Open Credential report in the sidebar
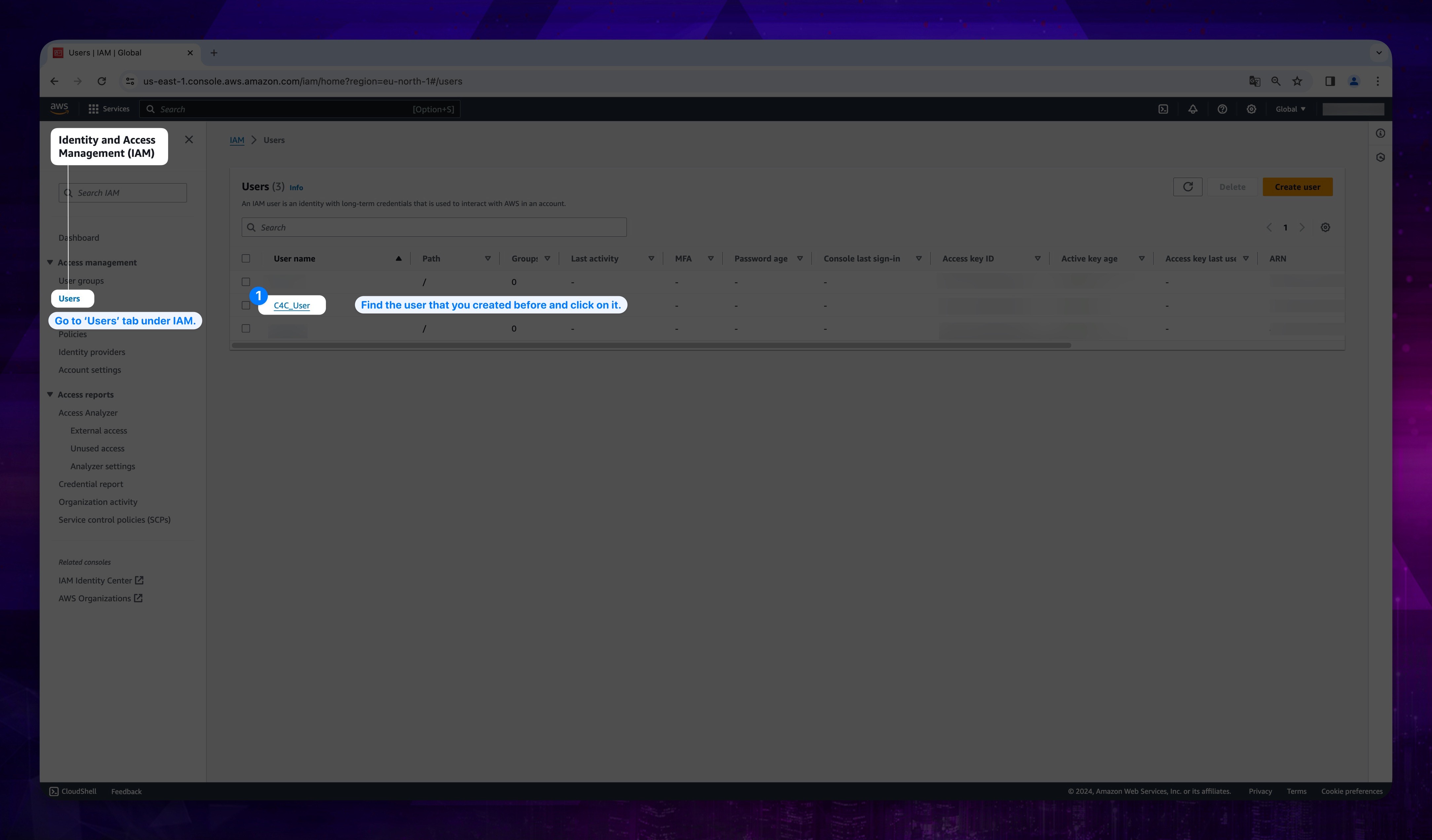 [x=90, y=484]
